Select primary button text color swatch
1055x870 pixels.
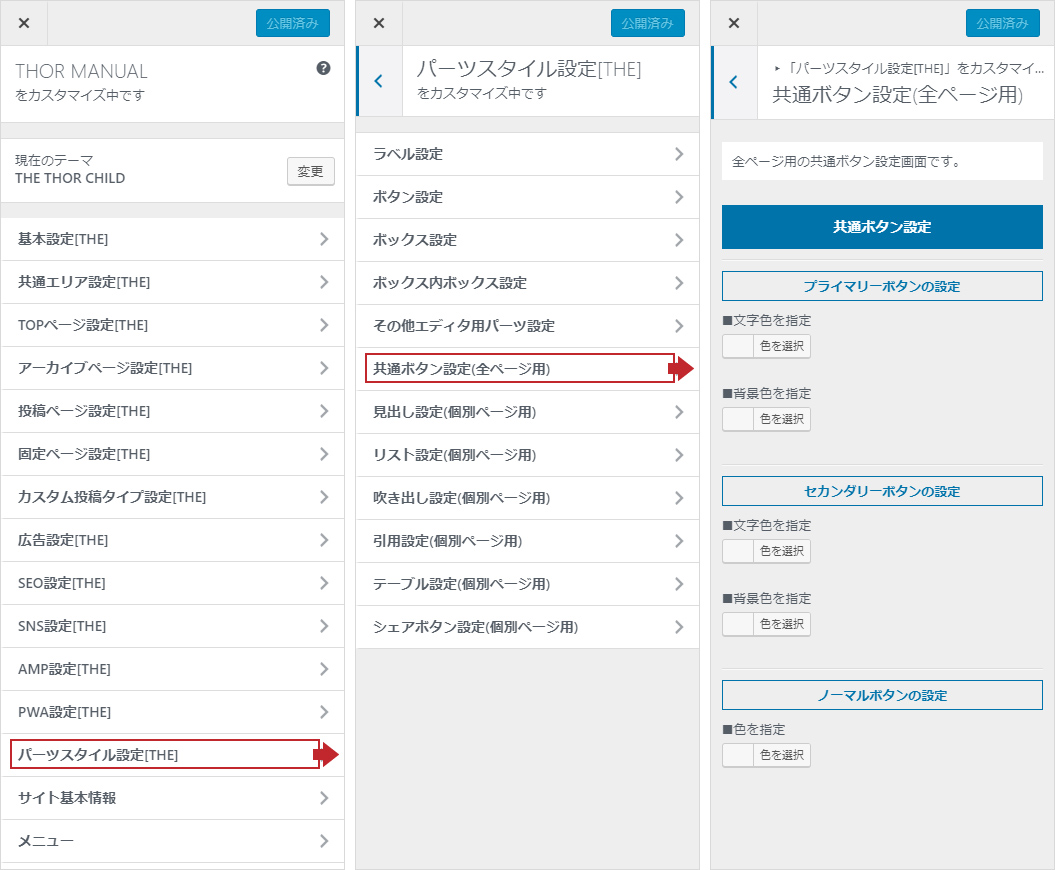pyautogui.click(x=766, y=347)
